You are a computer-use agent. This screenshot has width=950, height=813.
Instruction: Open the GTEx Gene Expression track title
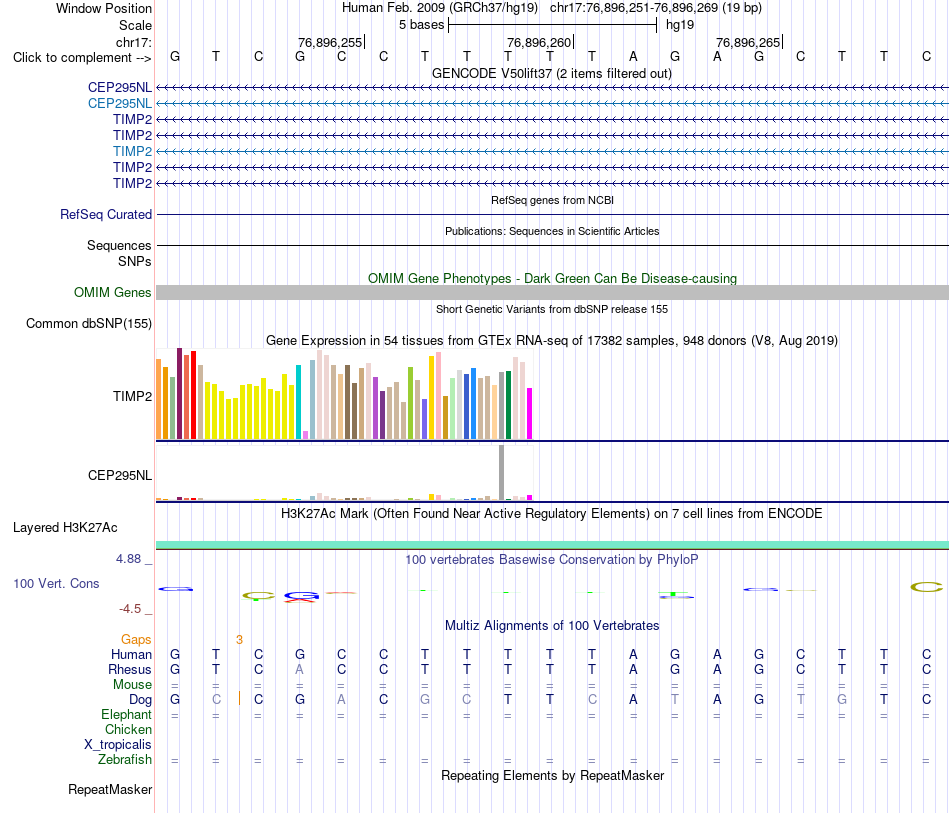[552, 340]
